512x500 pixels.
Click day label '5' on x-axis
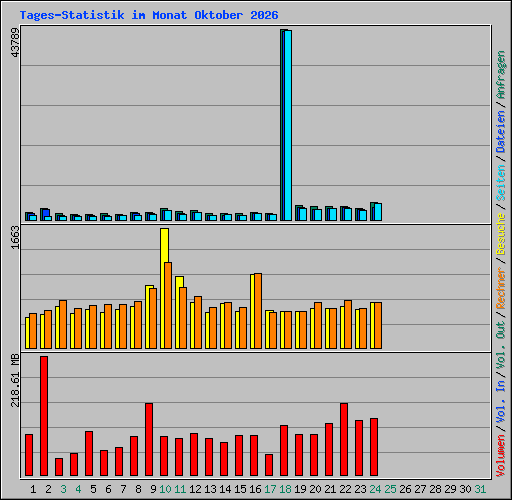(93, 489)
